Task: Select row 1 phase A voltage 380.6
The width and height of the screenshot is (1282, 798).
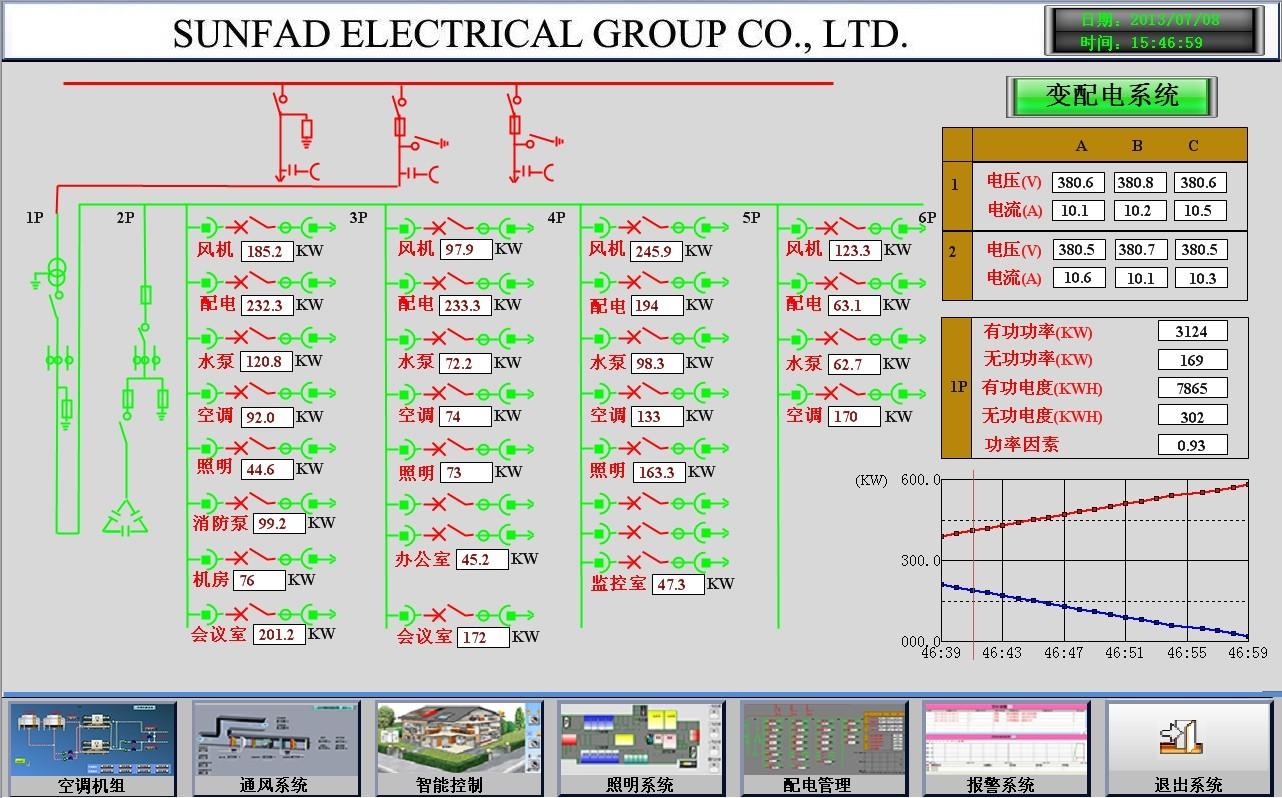Action: tap(1078, 183)
